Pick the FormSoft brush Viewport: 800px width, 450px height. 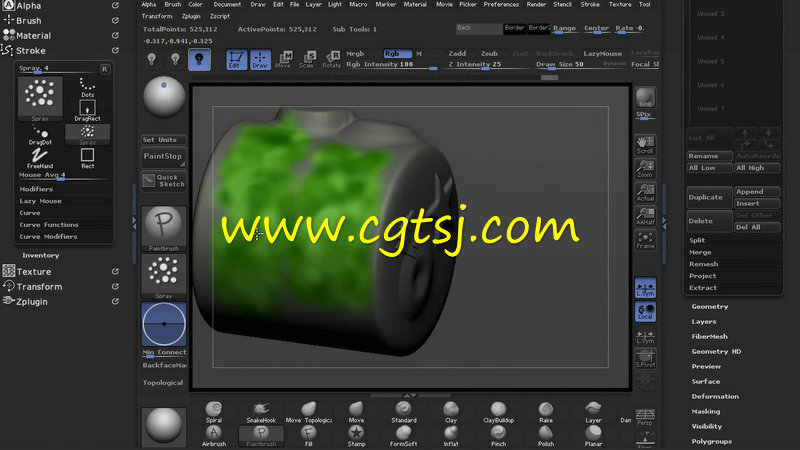tap(404, 436)
